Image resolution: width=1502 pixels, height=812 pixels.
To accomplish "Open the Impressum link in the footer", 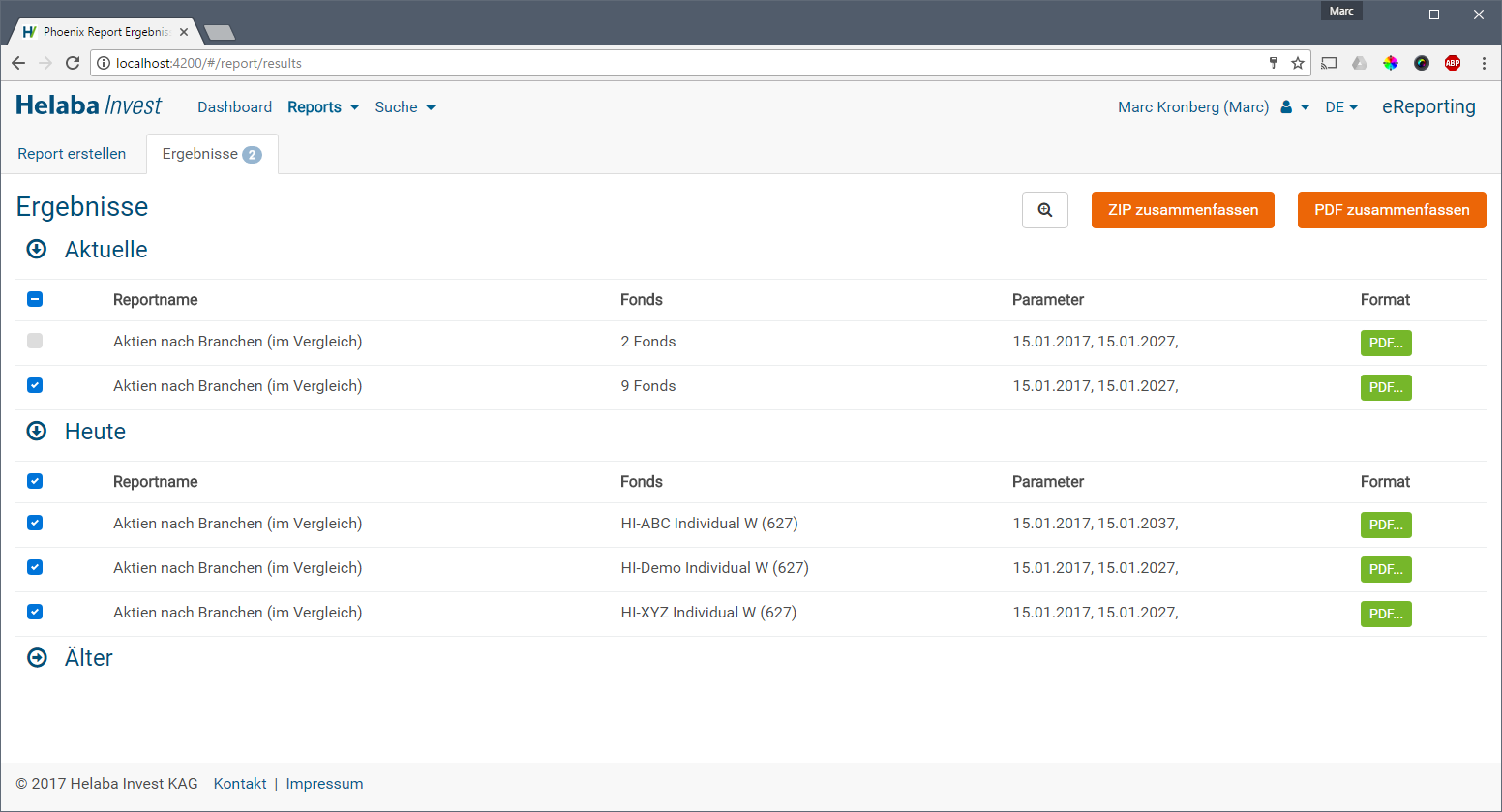I will 324,784.
